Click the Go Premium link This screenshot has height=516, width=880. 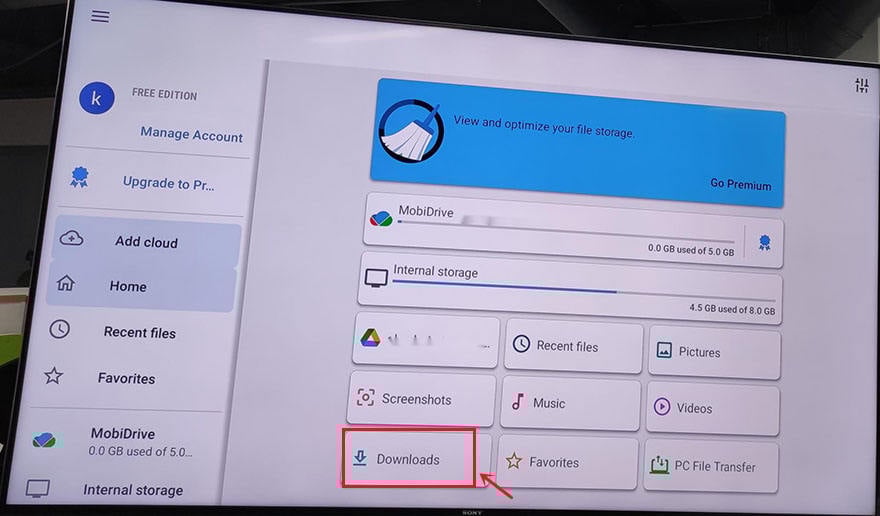740,184
